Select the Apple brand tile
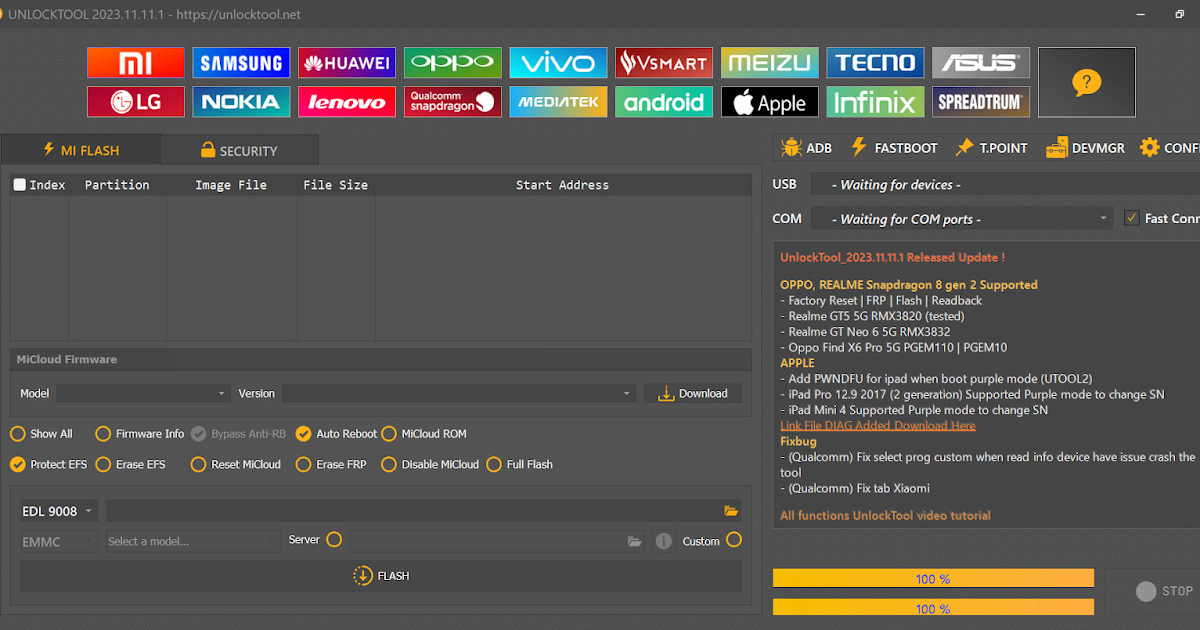 point(770,102)
